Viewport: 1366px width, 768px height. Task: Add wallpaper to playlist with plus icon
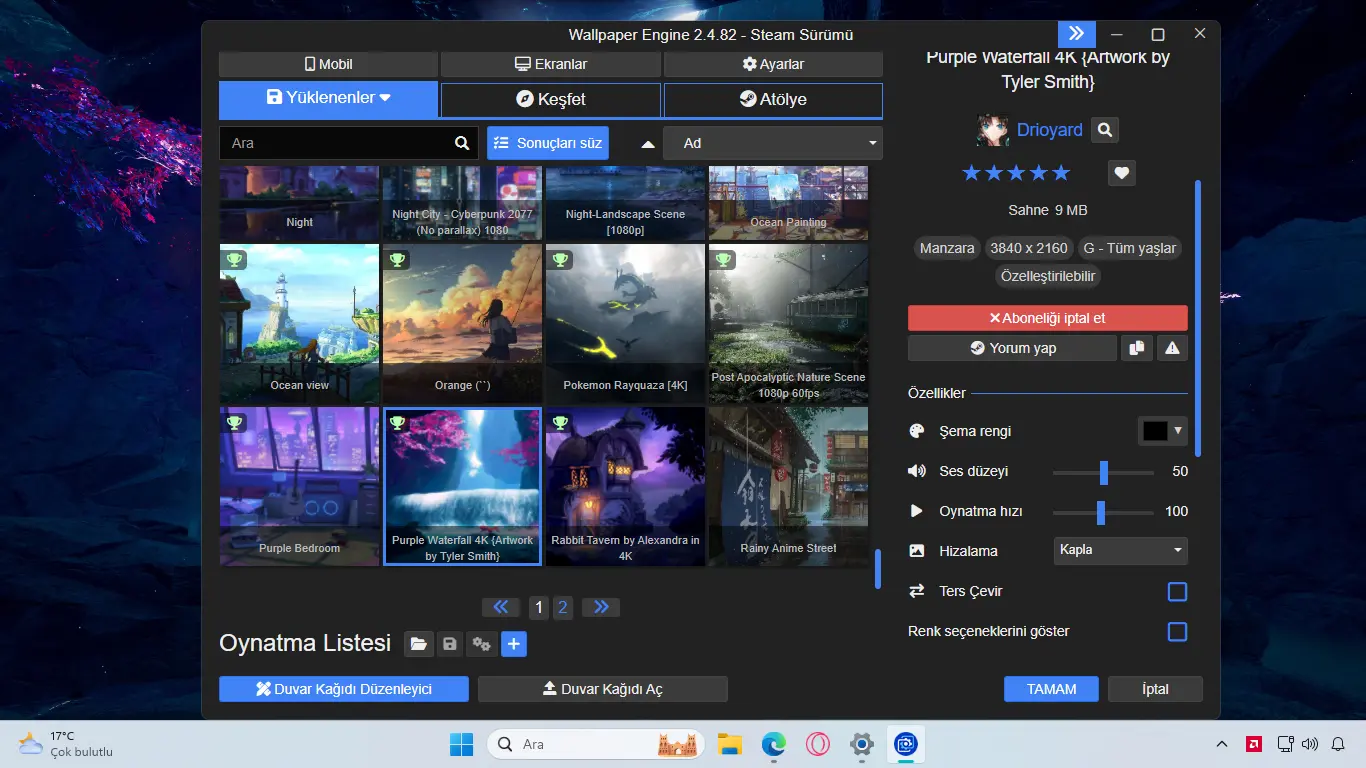click(513, 644)
